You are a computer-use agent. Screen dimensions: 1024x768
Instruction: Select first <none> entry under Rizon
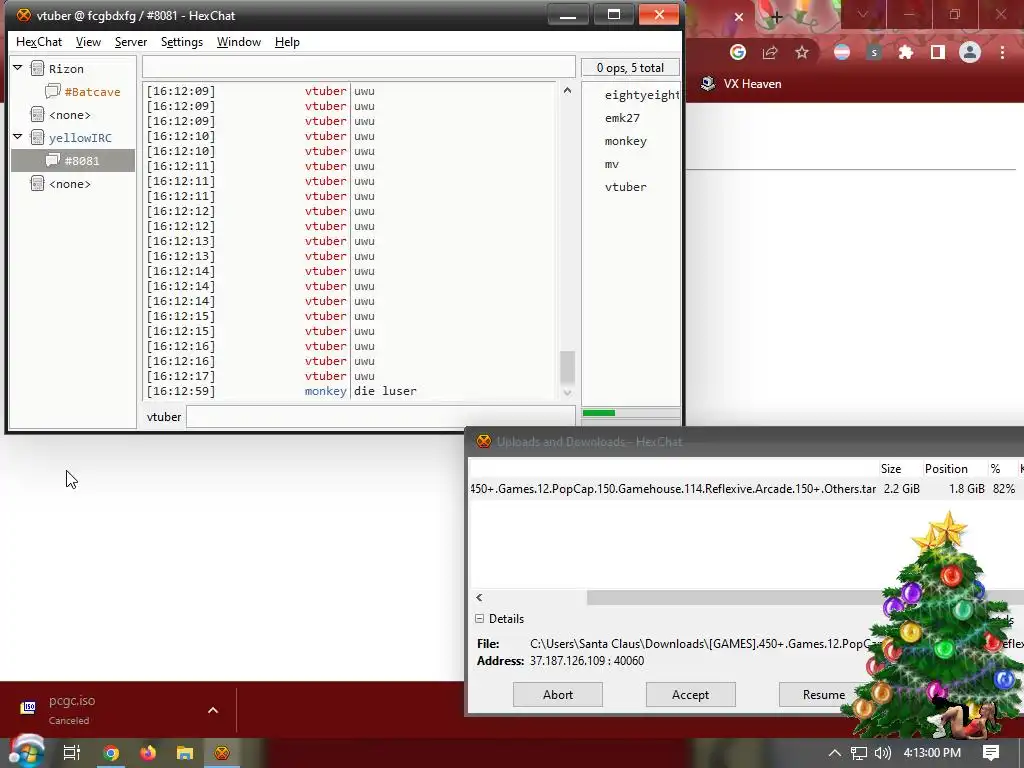[69, 115]
